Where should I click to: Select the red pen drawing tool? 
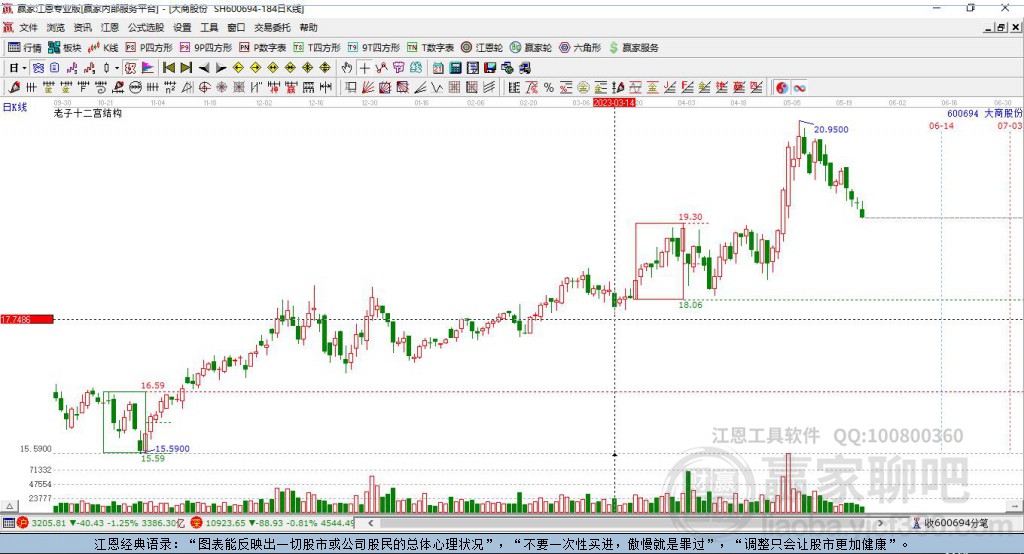(14, 88)
